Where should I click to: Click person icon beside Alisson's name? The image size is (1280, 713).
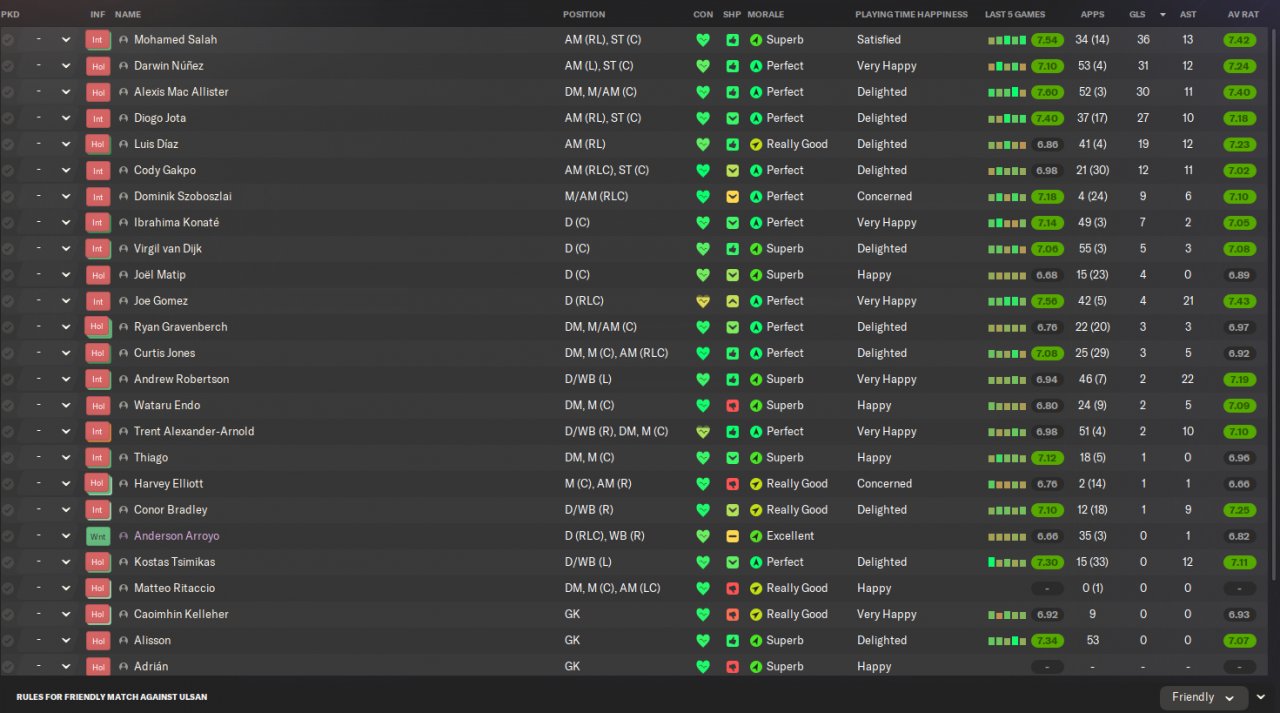pos(123,641)
